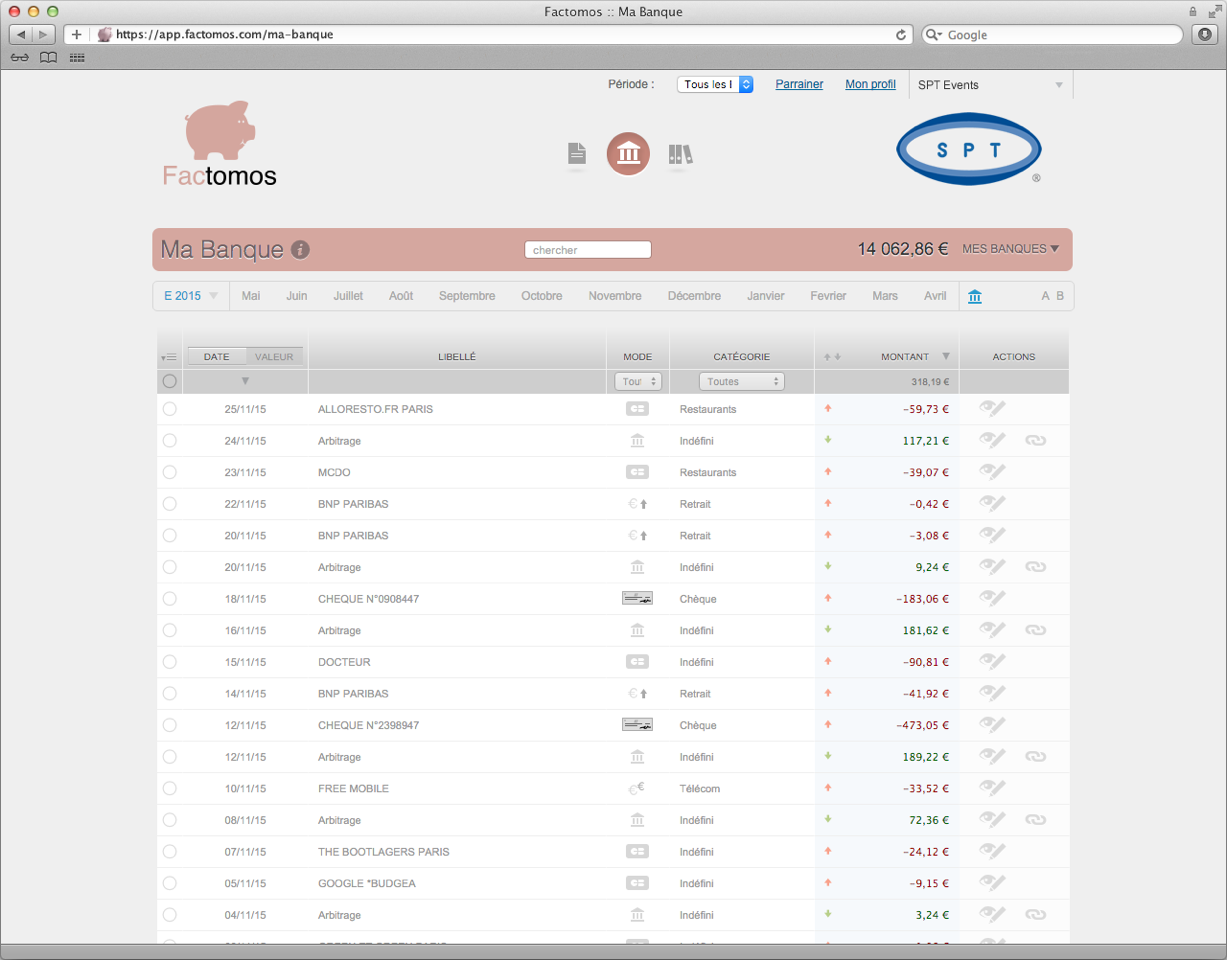Open the Catégorie filter dropdown set to Toutes
1227x960 pixels.
pyautogui.click(x=742, y=381)
